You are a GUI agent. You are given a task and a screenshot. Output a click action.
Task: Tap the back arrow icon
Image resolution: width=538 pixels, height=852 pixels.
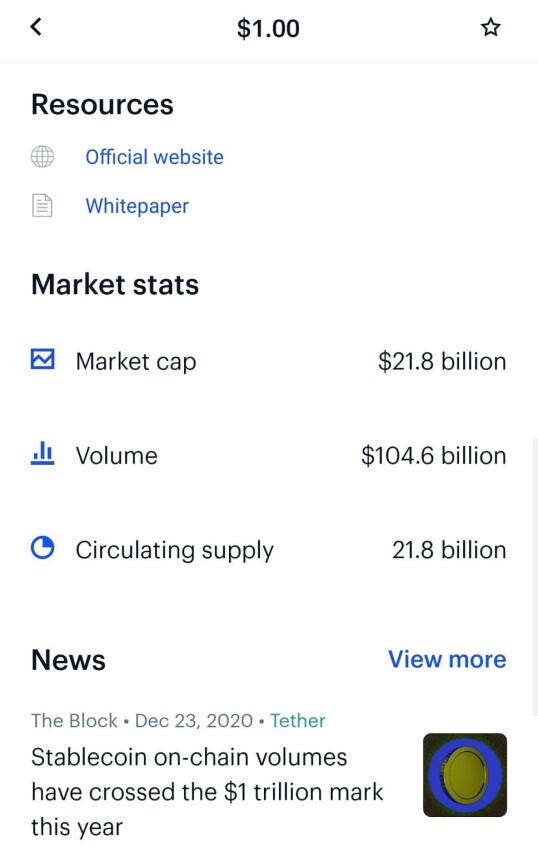pyautogui.click(x=36, y=27)
